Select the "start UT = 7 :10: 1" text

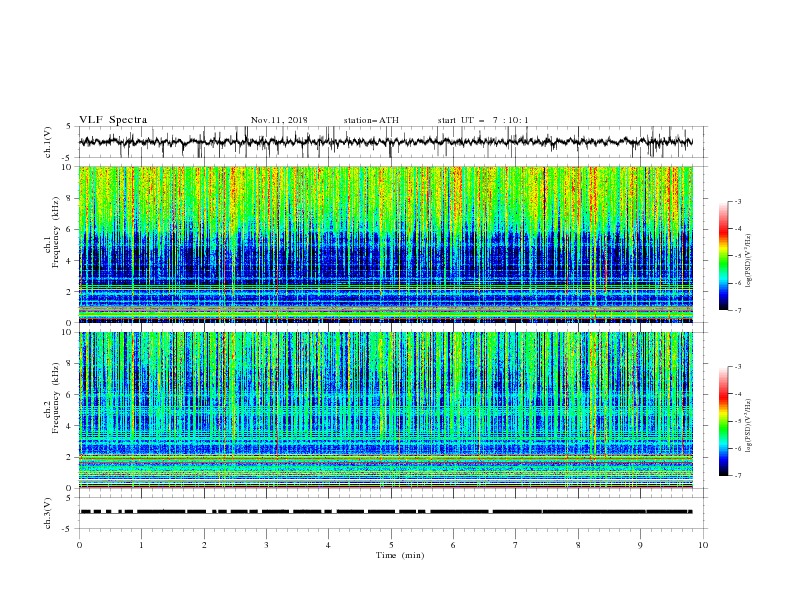[x=482, y=120]
